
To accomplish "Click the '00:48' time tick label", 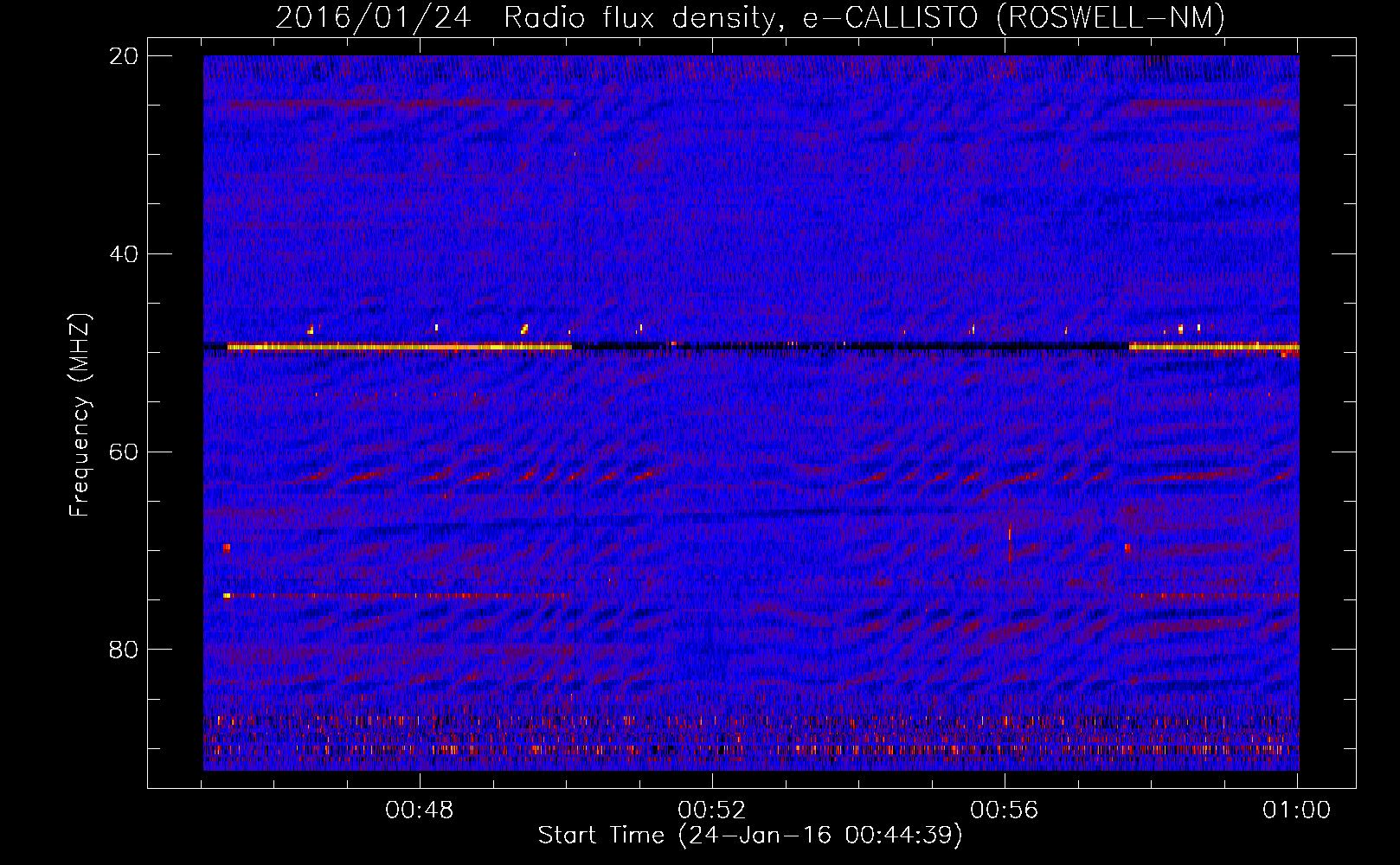I will (x=420, y=811).
